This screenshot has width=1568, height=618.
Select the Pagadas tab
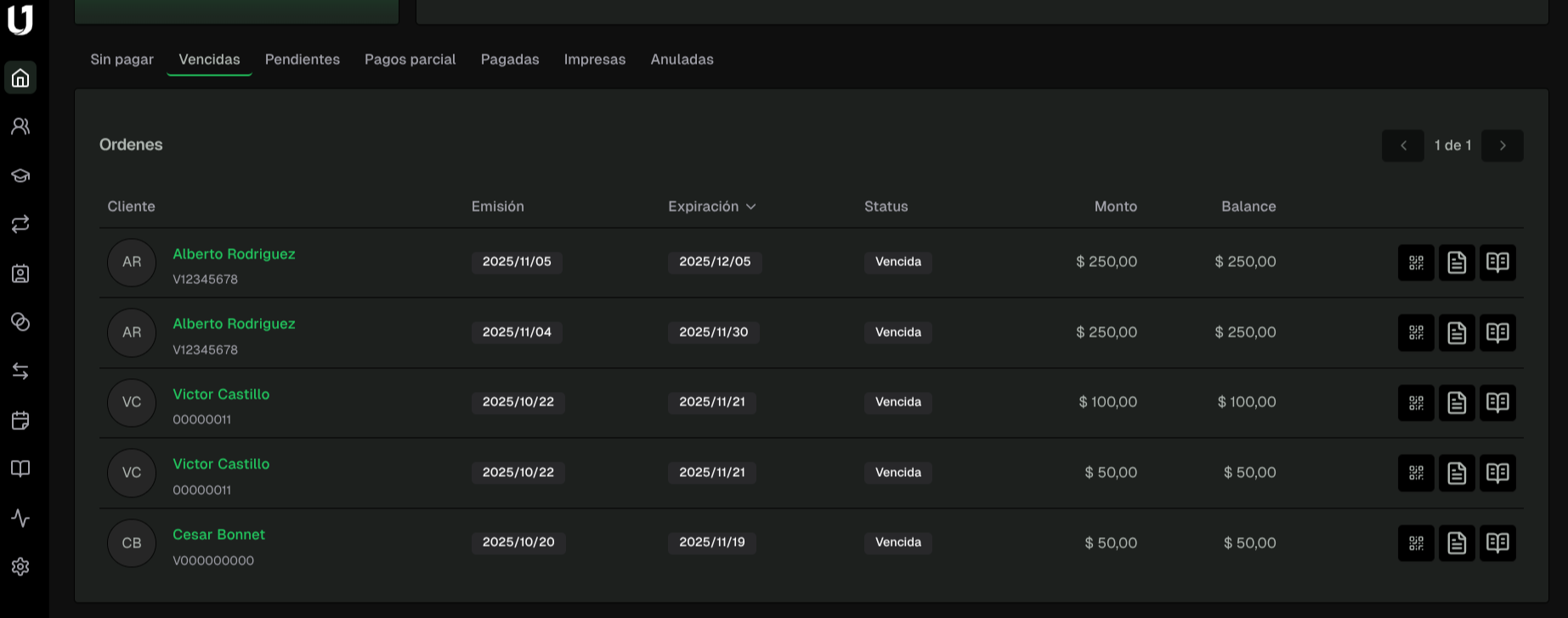510,60
